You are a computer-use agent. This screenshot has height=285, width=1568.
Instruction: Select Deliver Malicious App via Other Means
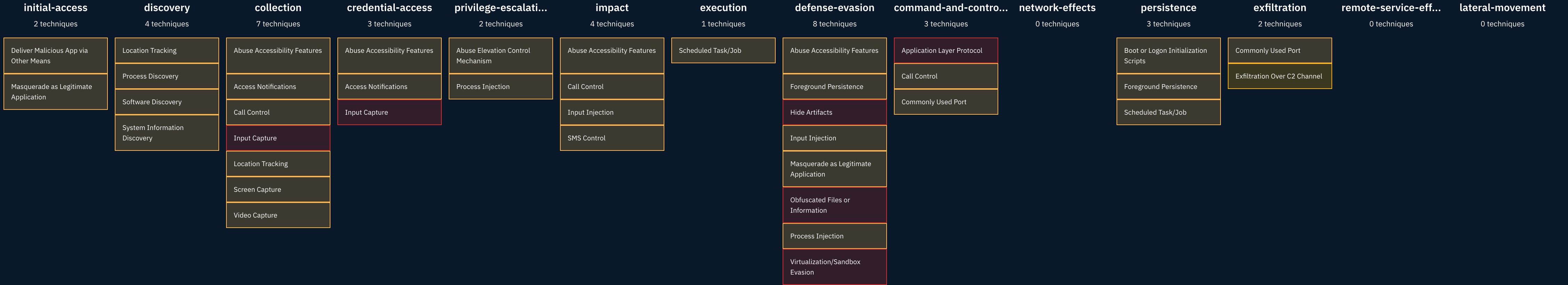(x=55, y=56)
